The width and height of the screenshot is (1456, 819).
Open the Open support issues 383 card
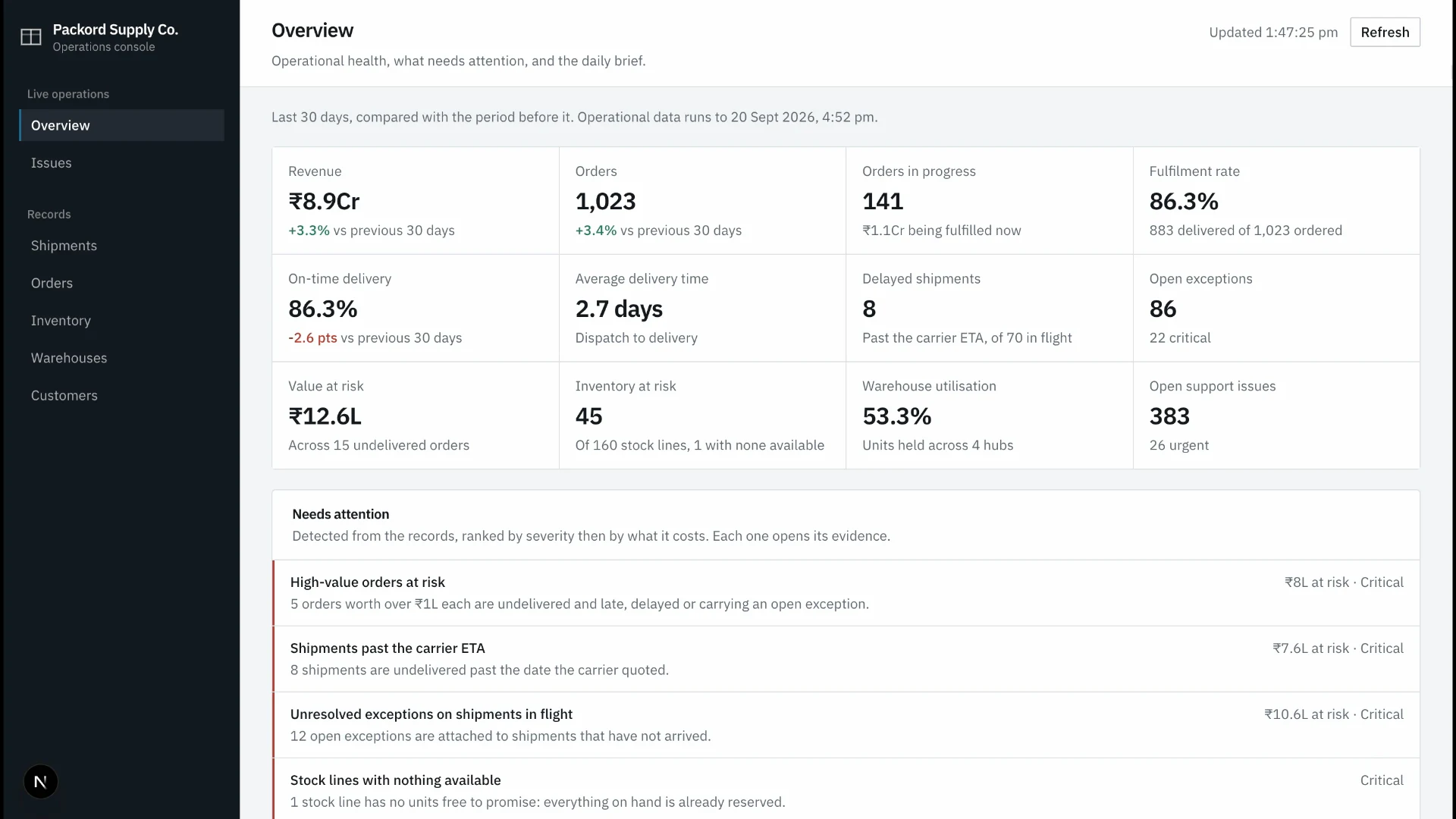1277,416
